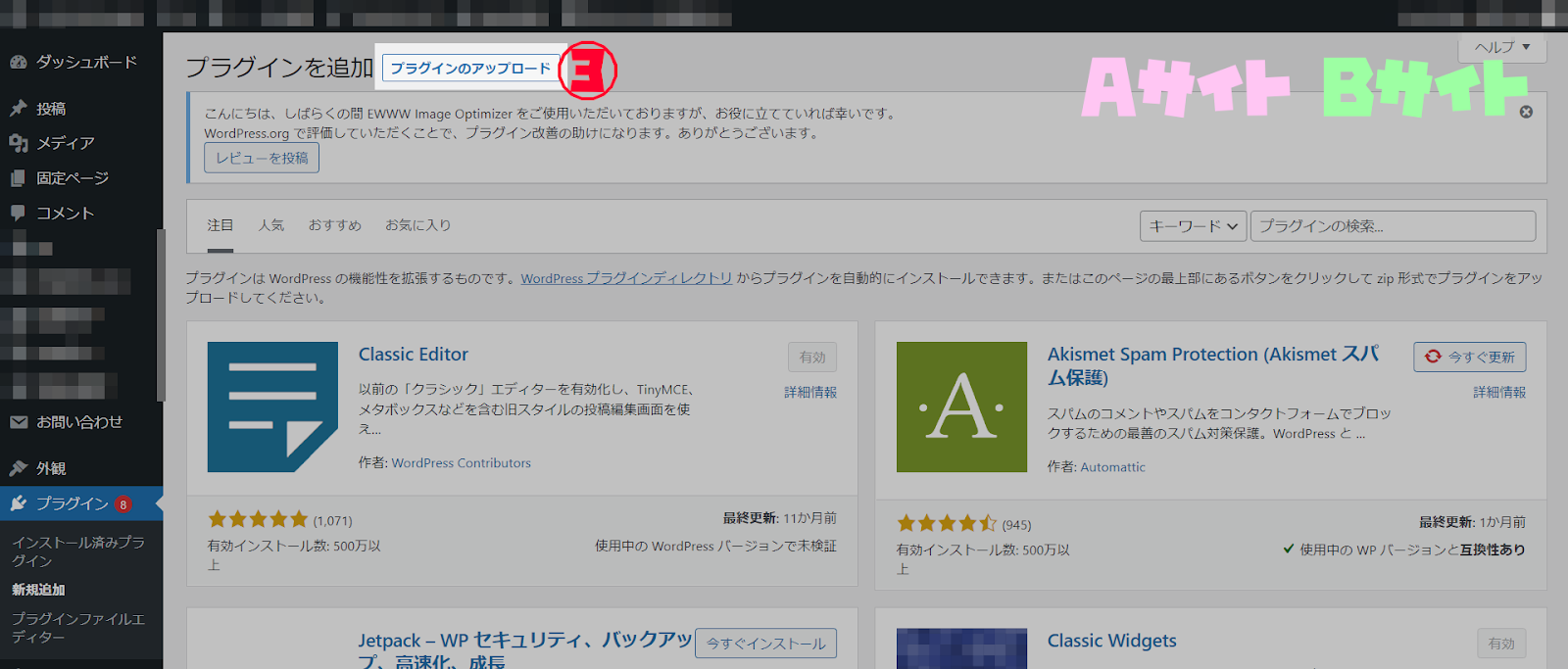
Task: Click the プラグインを追加 page heading
Action: [280, 68]
